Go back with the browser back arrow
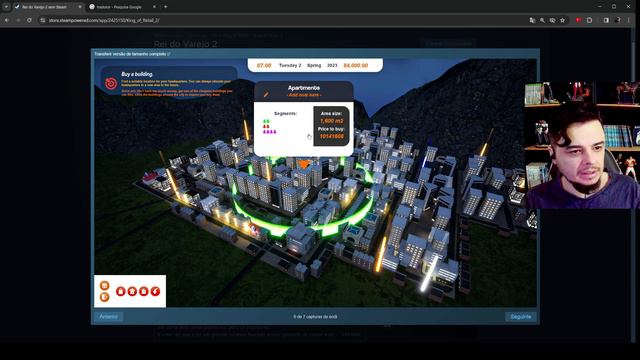 point(7,20)
